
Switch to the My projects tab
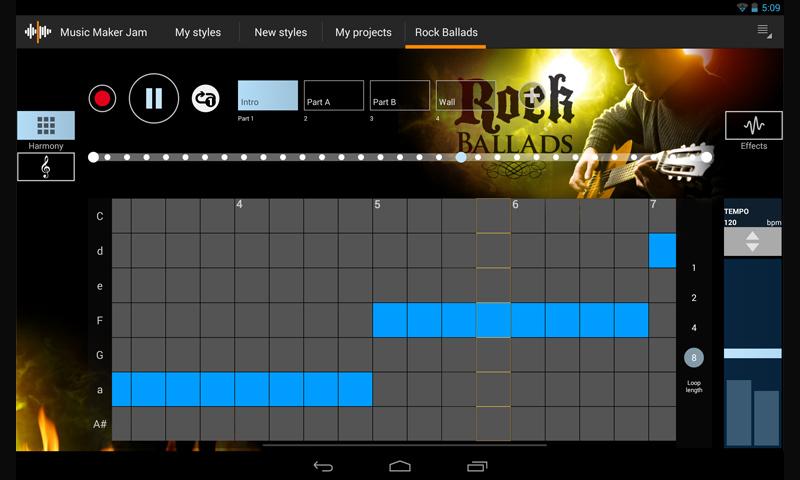363,32
